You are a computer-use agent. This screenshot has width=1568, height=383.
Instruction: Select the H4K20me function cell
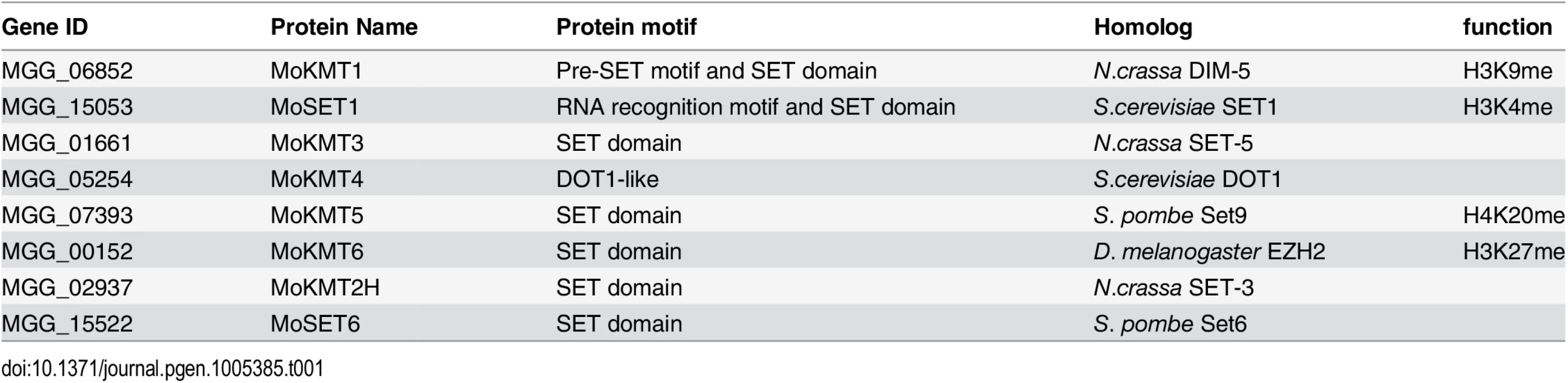tap(1513, 215)
